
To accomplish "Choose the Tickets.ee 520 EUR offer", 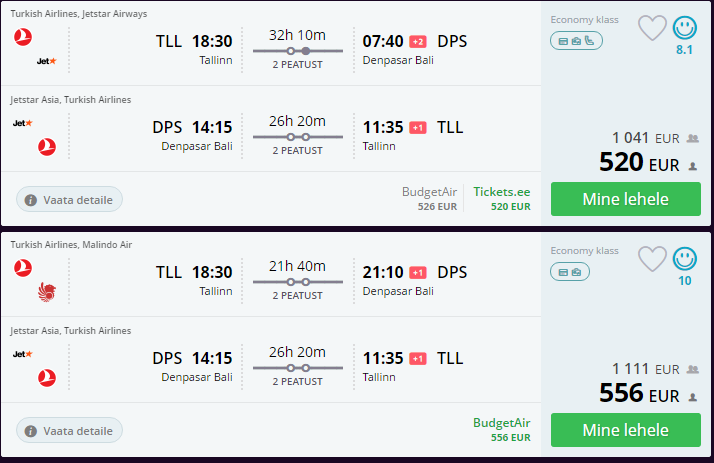I will pyautogui.click(x=501, y=198).
